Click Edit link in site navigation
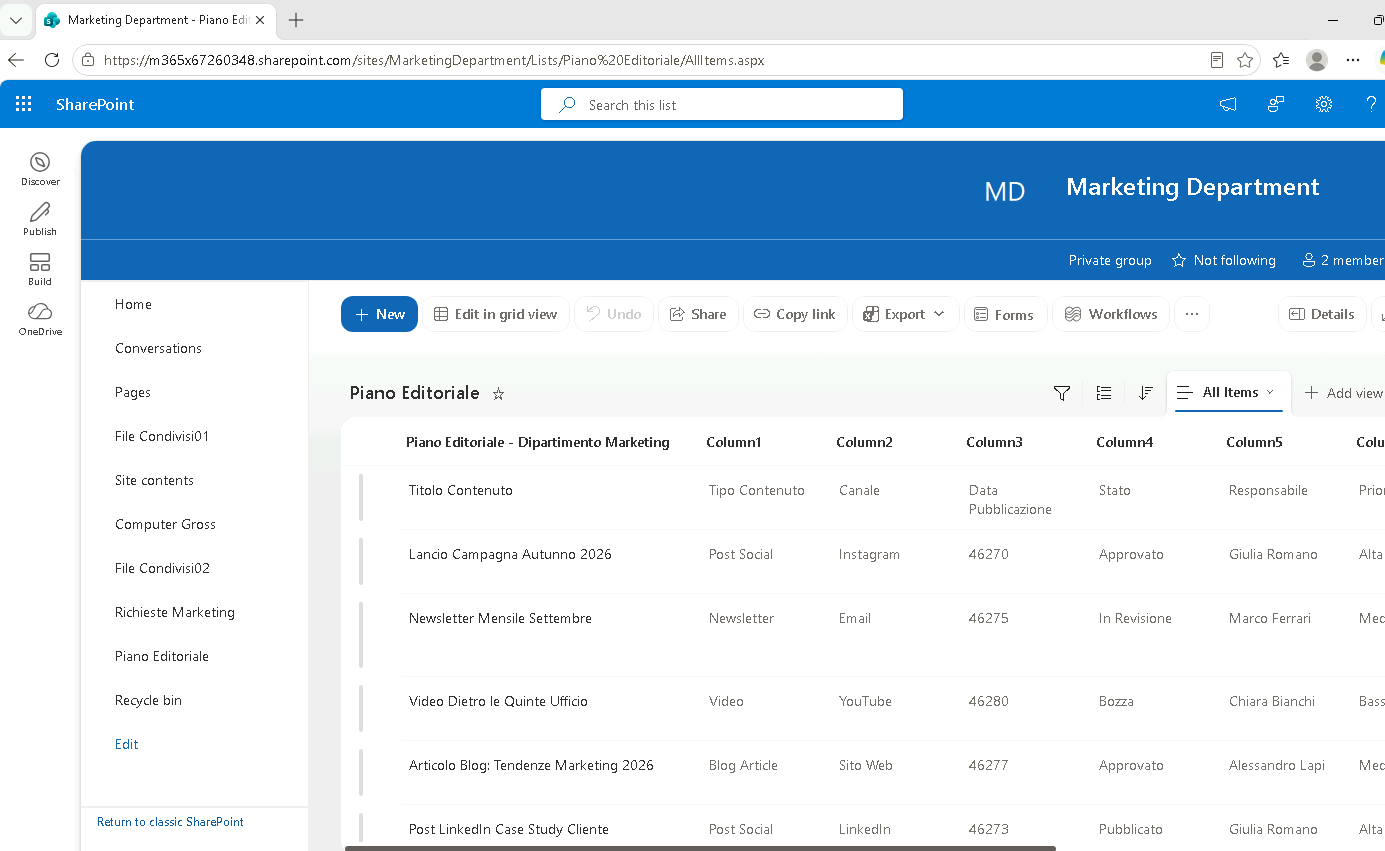 click(x=126, y=744)
